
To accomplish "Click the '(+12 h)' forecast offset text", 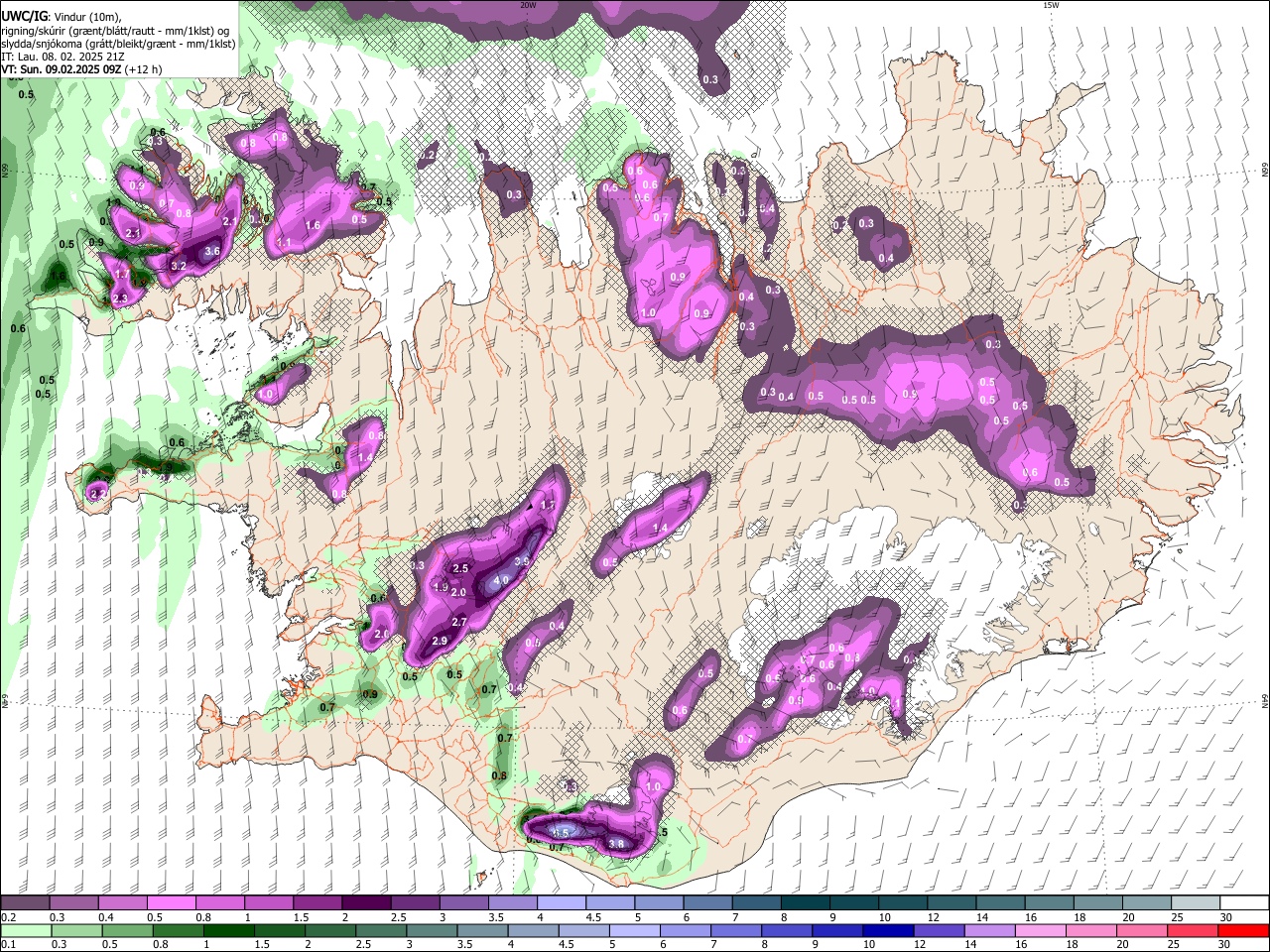I will pos(143,69).
